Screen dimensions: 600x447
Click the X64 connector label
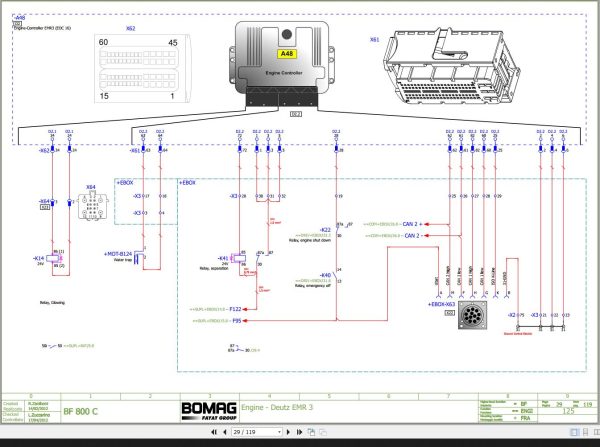pos(91,188)
